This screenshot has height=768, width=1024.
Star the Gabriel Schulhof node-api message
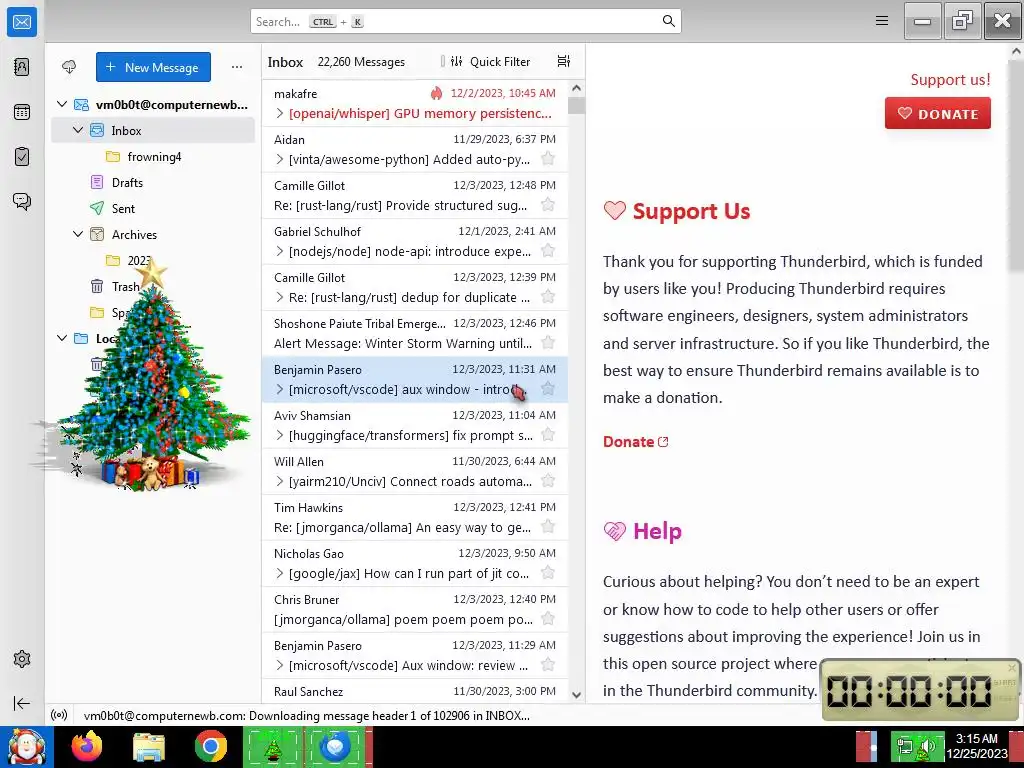(x=548, y=251)
